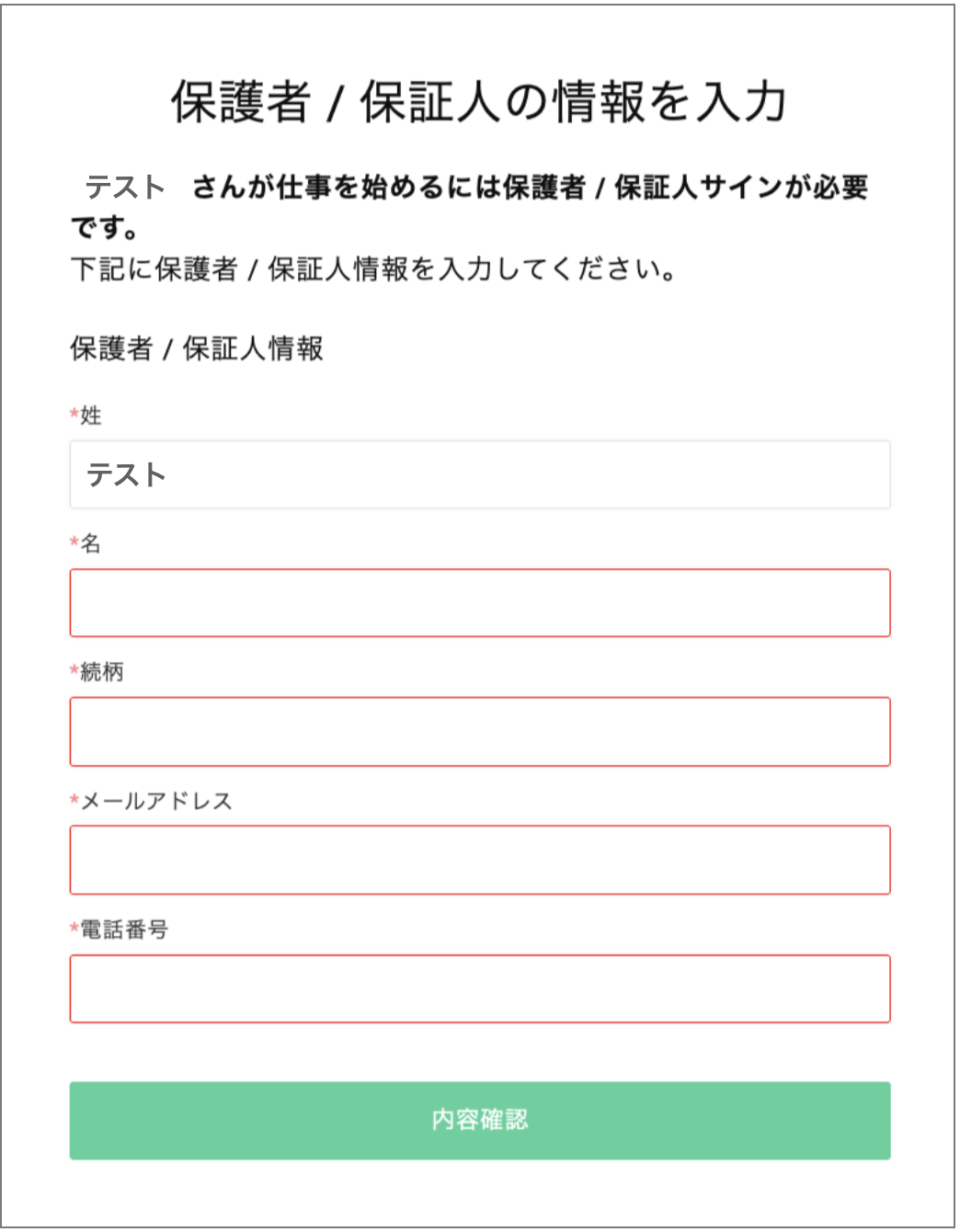Click the 姓 field label
960x1232 pixels.
coord(91,416)
